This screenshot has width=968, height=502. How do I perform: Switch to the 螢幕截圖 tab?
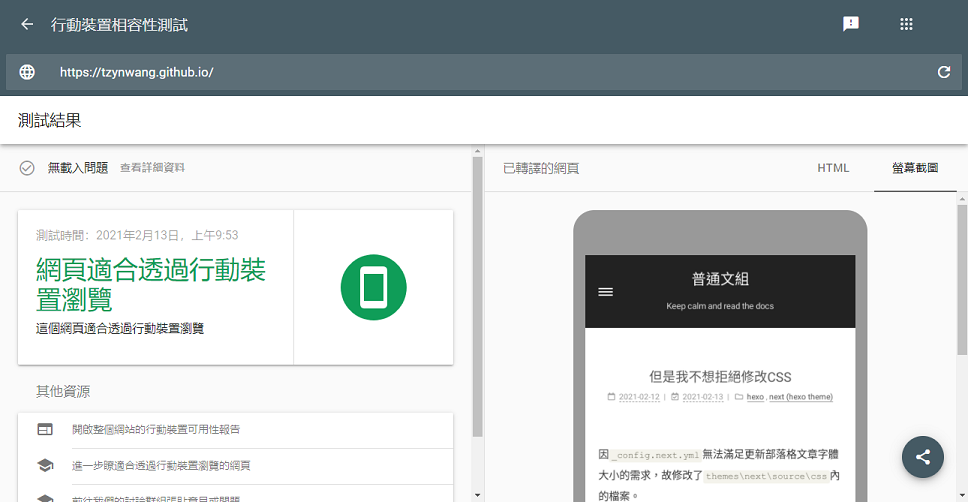coord(915,168)
